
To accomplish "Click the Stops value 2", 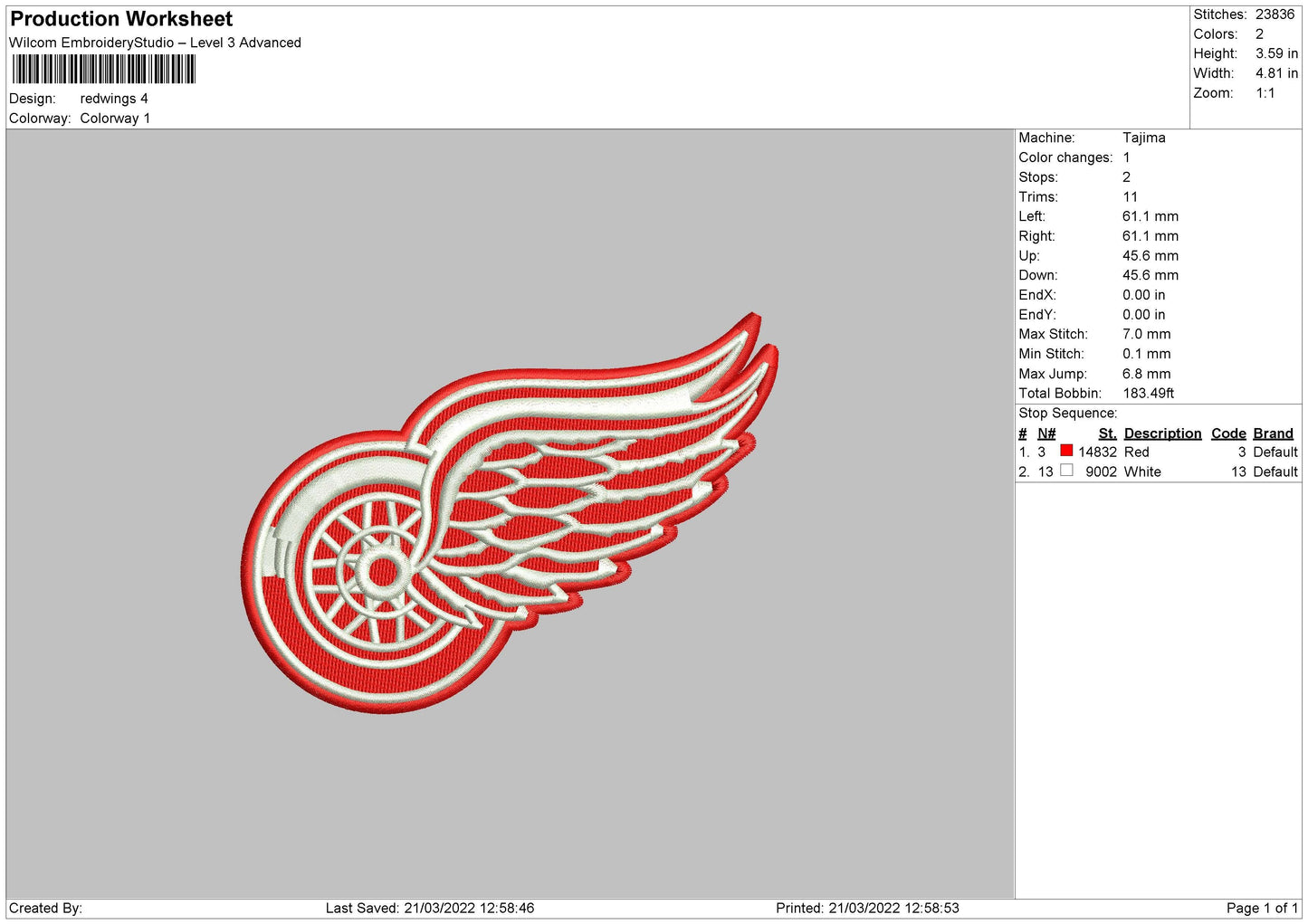I will [1126, 177].
